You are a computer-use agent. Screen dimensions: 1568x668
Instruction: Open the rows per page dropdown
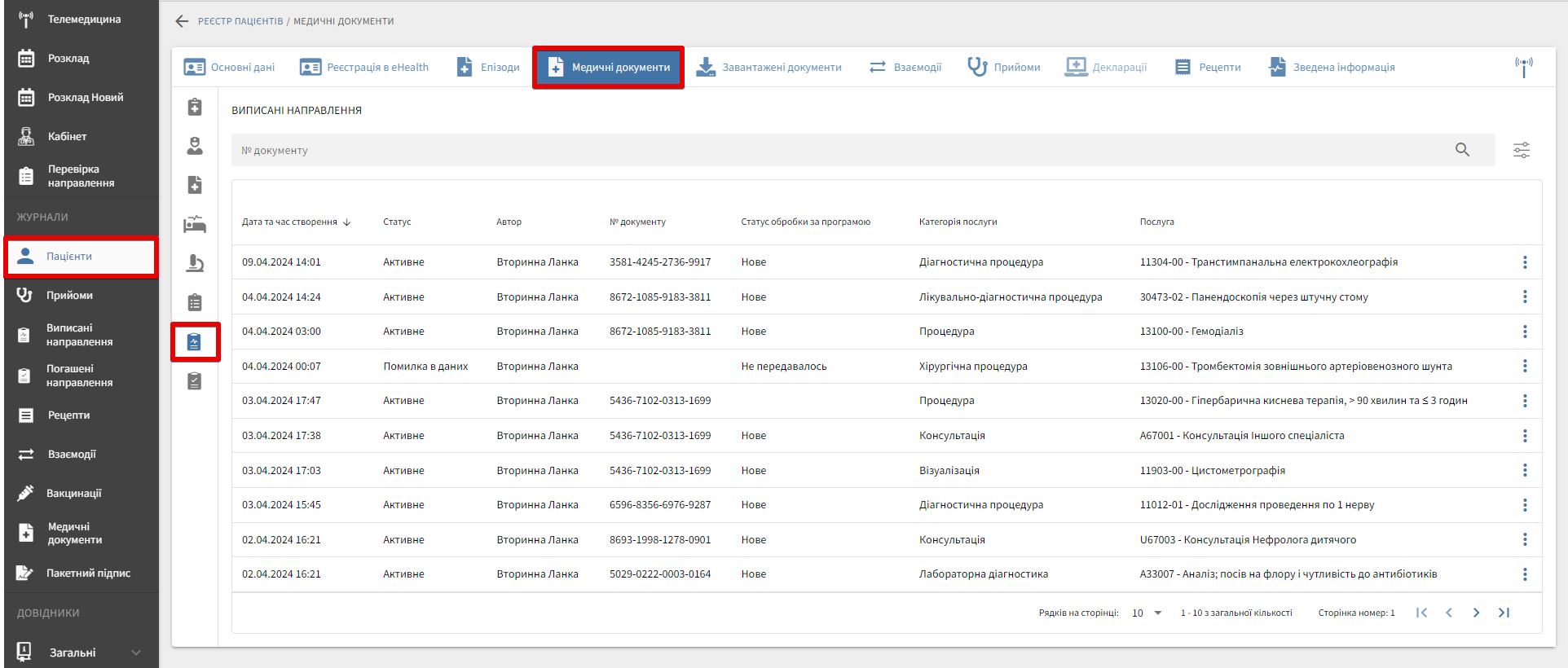(x=1147, y=613)
